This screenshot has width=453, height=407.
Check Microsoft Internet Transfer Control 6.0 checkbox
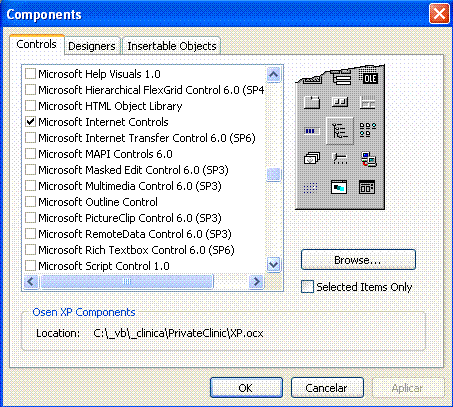[30, 138]
